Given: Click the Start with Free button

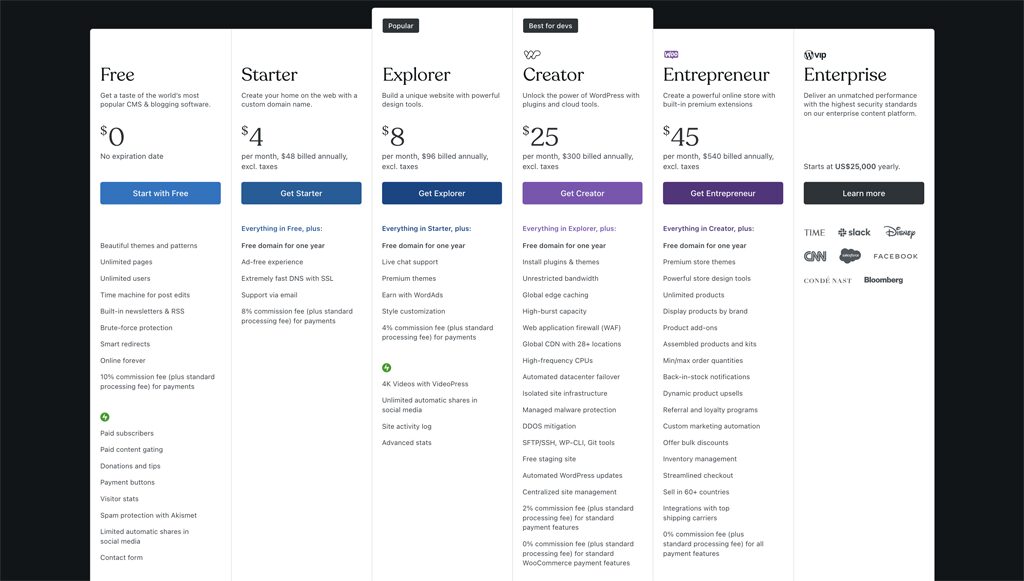Looking at the screenshot, I should coord(160,193).
